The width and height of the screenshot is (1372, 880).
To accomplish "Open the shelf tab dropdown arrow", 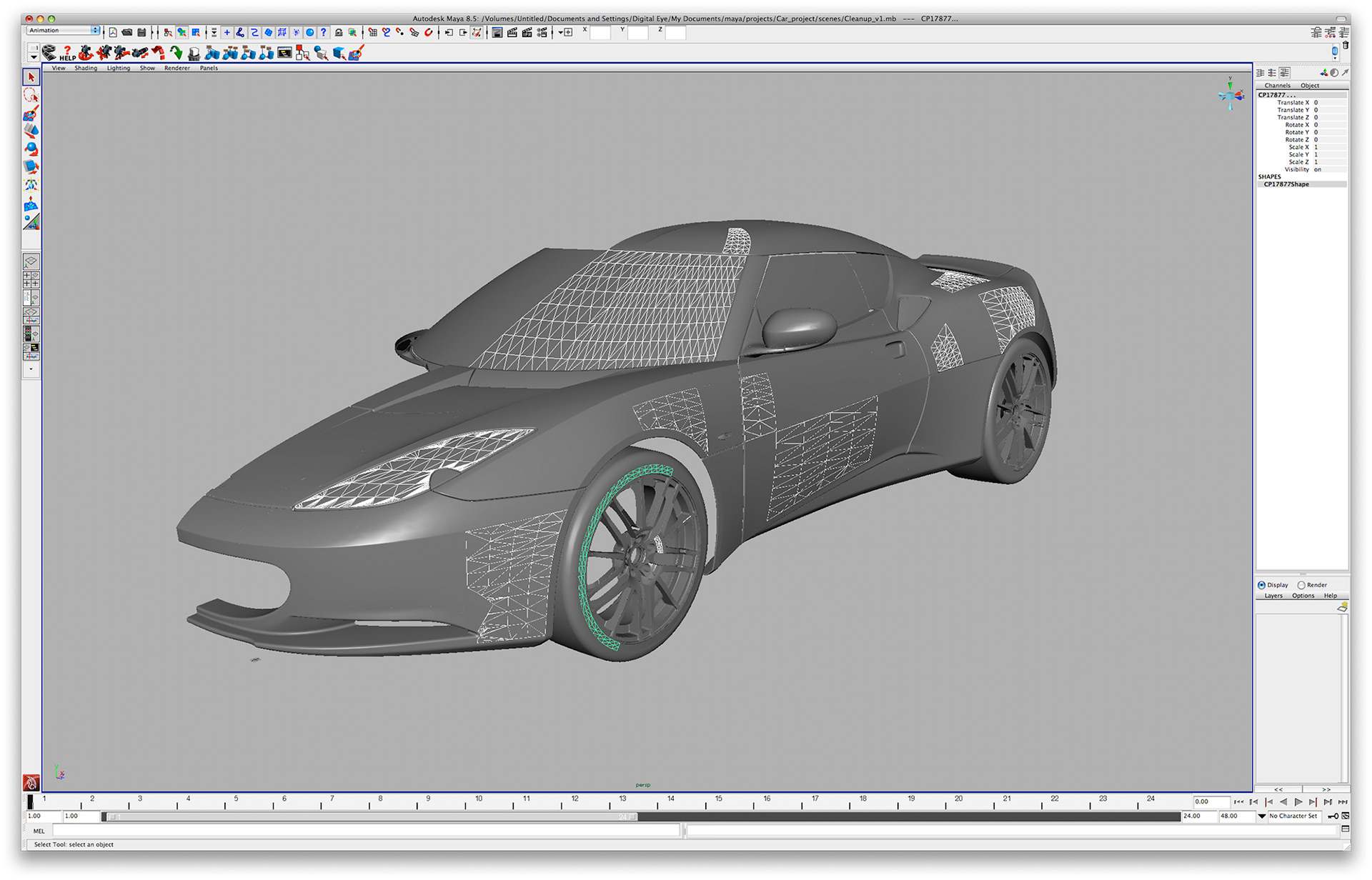I will pos(33,56).
